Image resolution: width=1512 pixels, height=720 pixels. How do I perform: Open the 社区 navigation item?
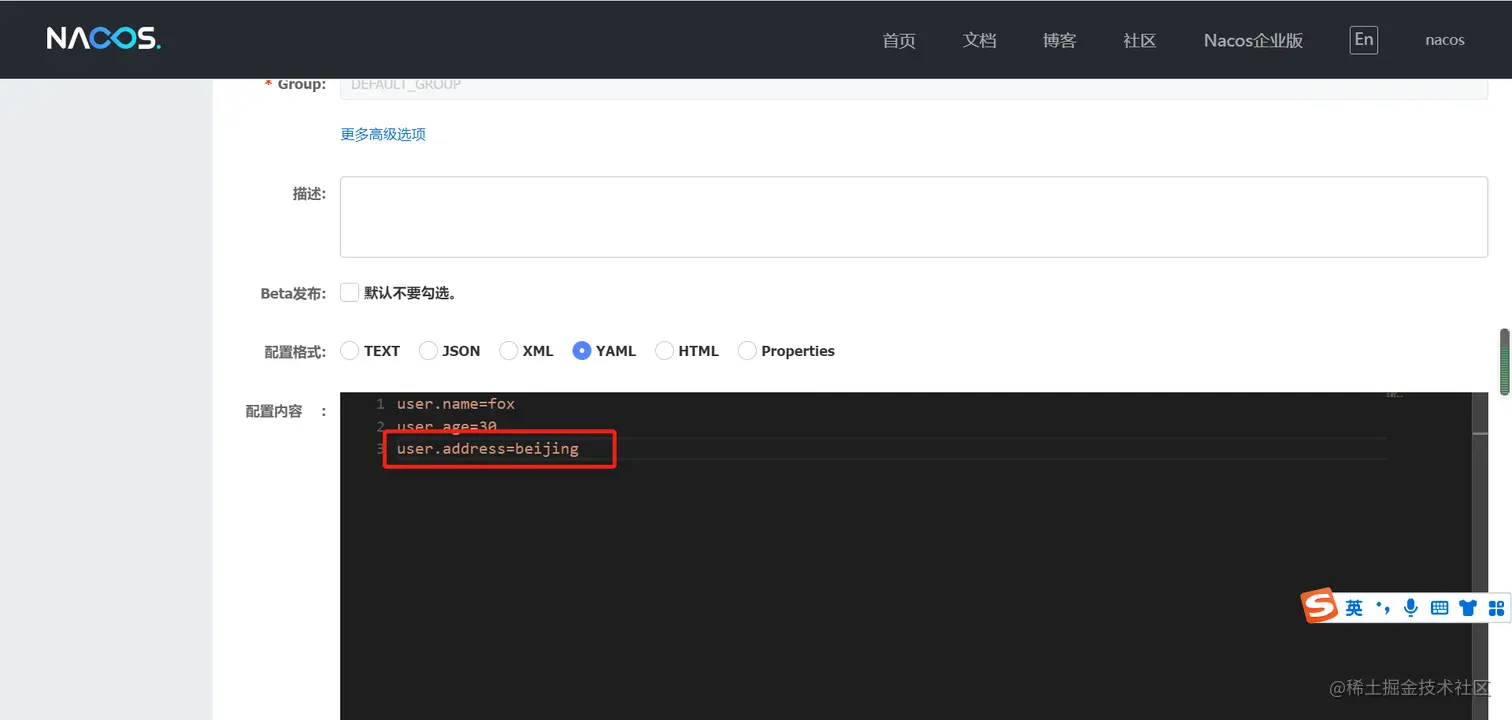(x=1139, y=40)
